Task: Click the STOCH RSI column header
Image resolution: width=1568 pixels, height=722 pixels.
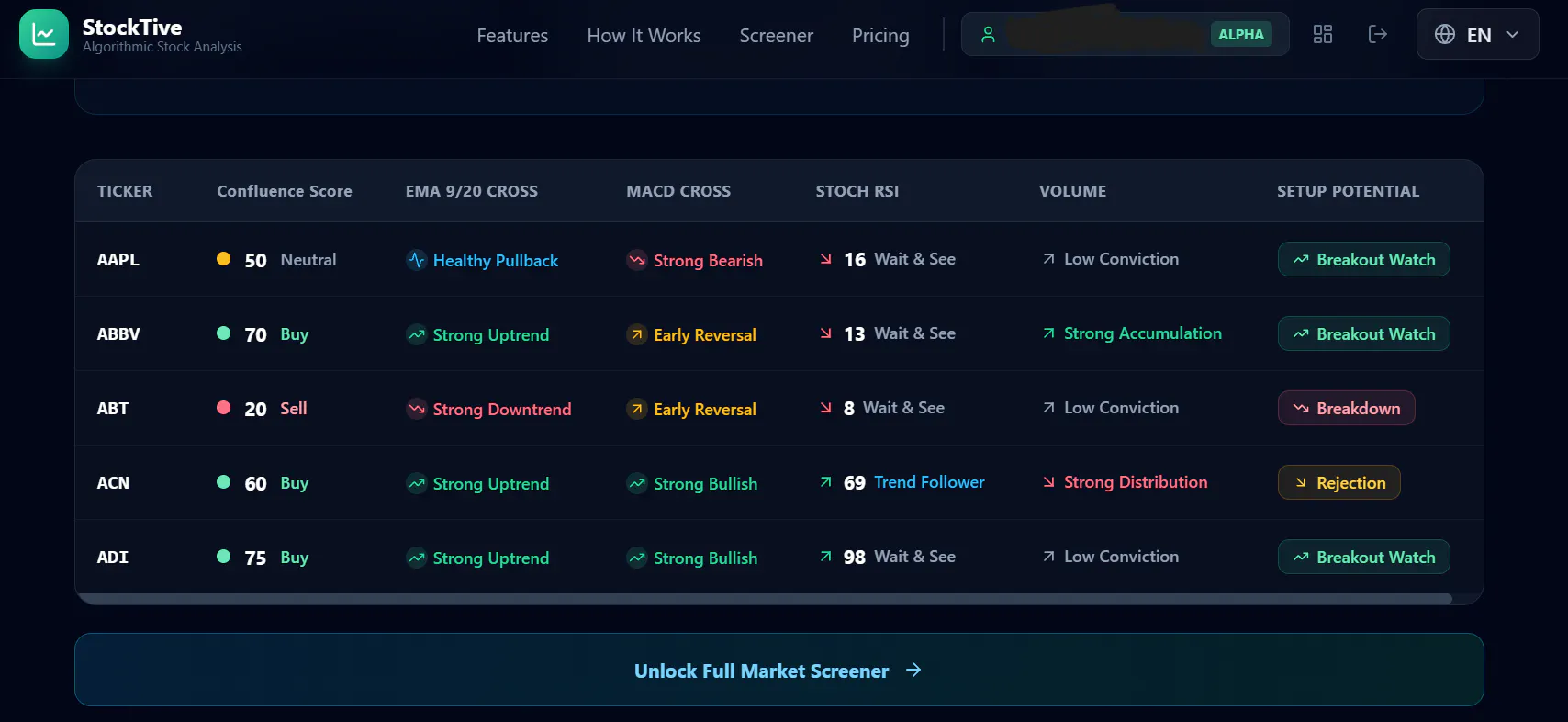Action: tap(857, 191)
